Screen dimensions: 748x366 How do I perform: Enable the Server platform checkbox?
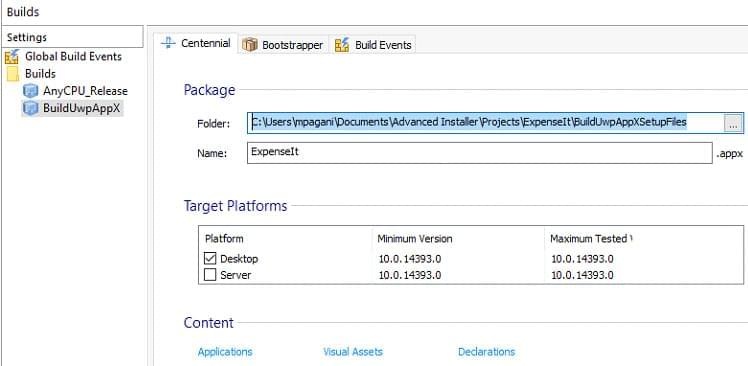(x=210, y=275)
